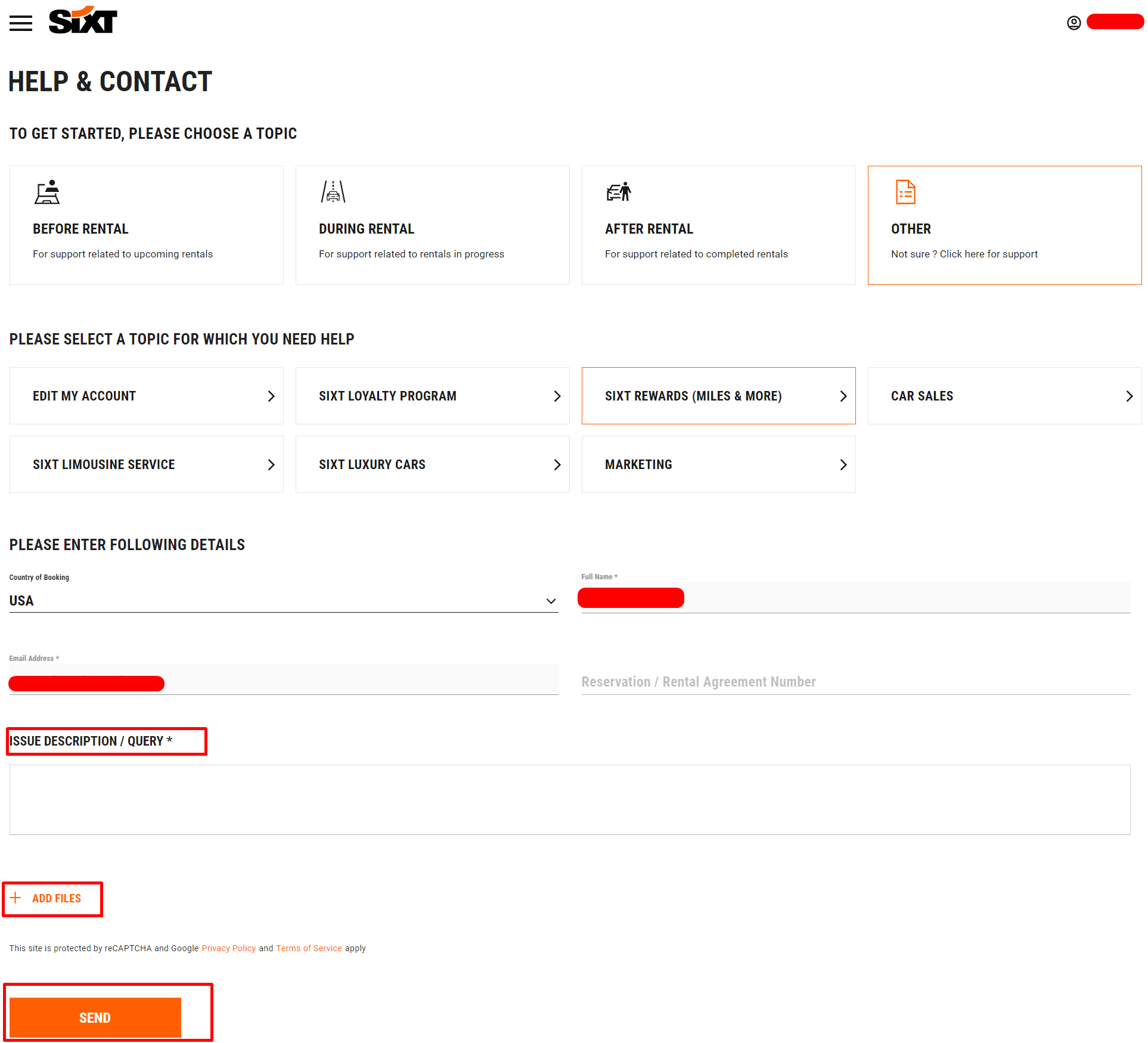
Task: Select the After Rental topic card
Action: click(x=718, y=225)
